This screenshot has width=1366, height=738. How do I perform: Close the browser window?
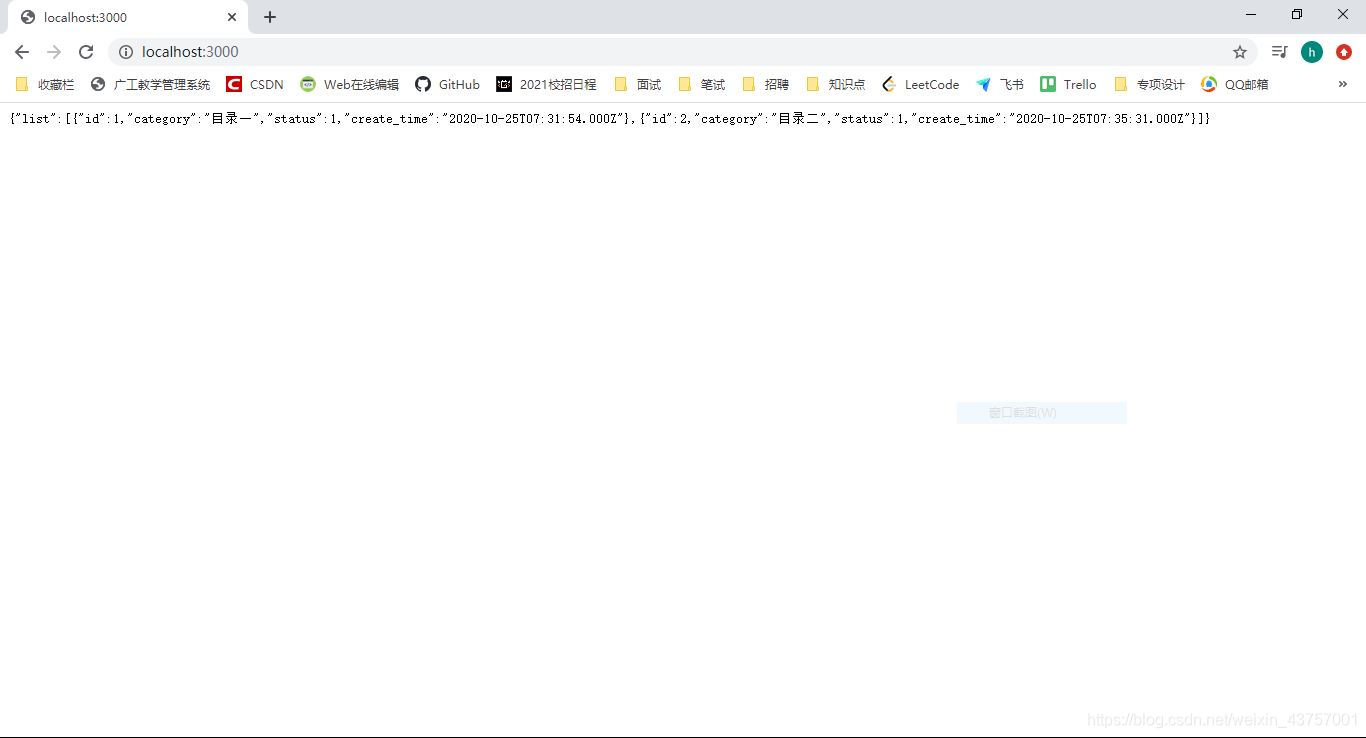click(x=1343, y=15)
